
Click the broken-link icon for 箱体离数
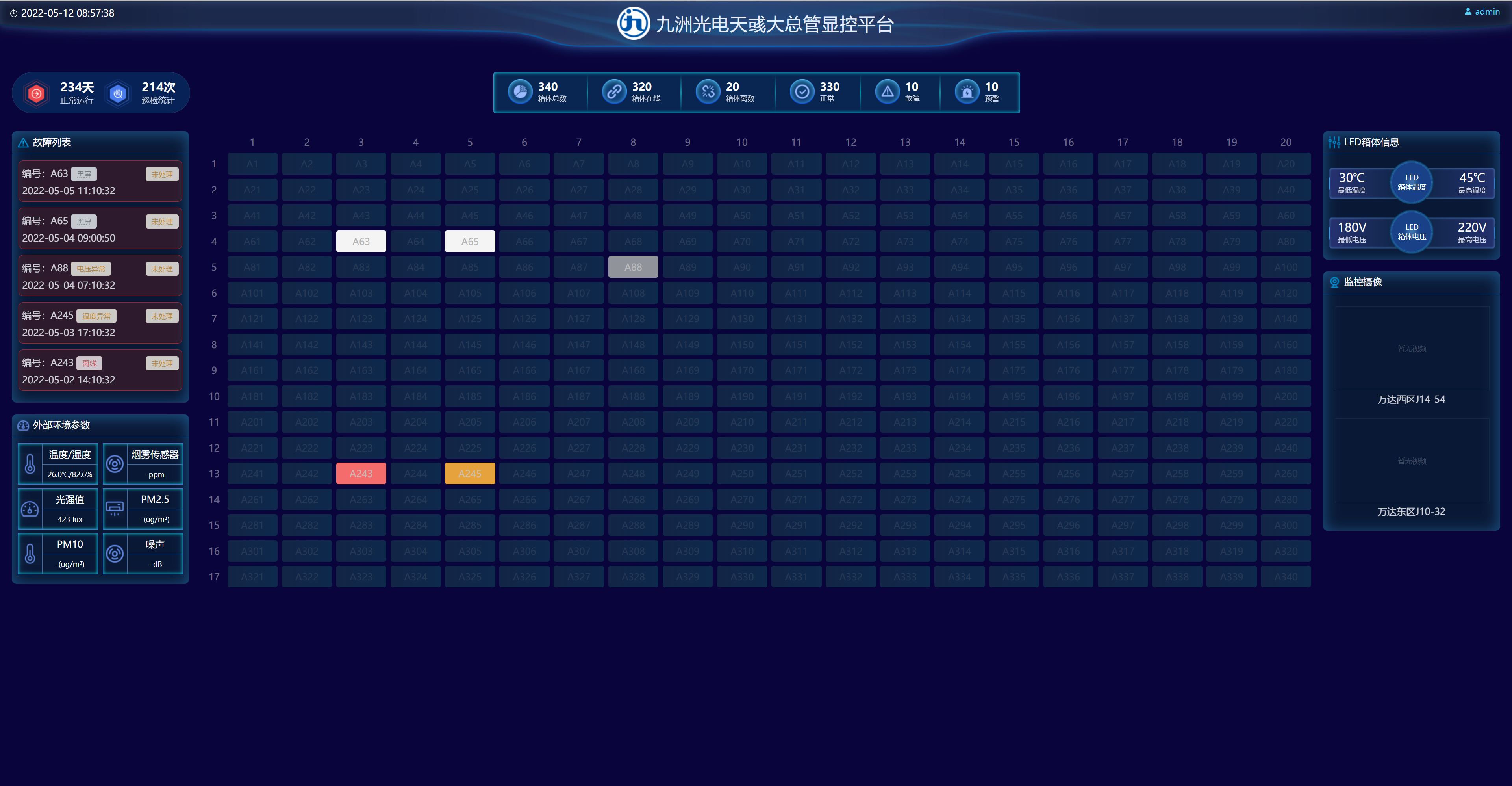[708, 92]
